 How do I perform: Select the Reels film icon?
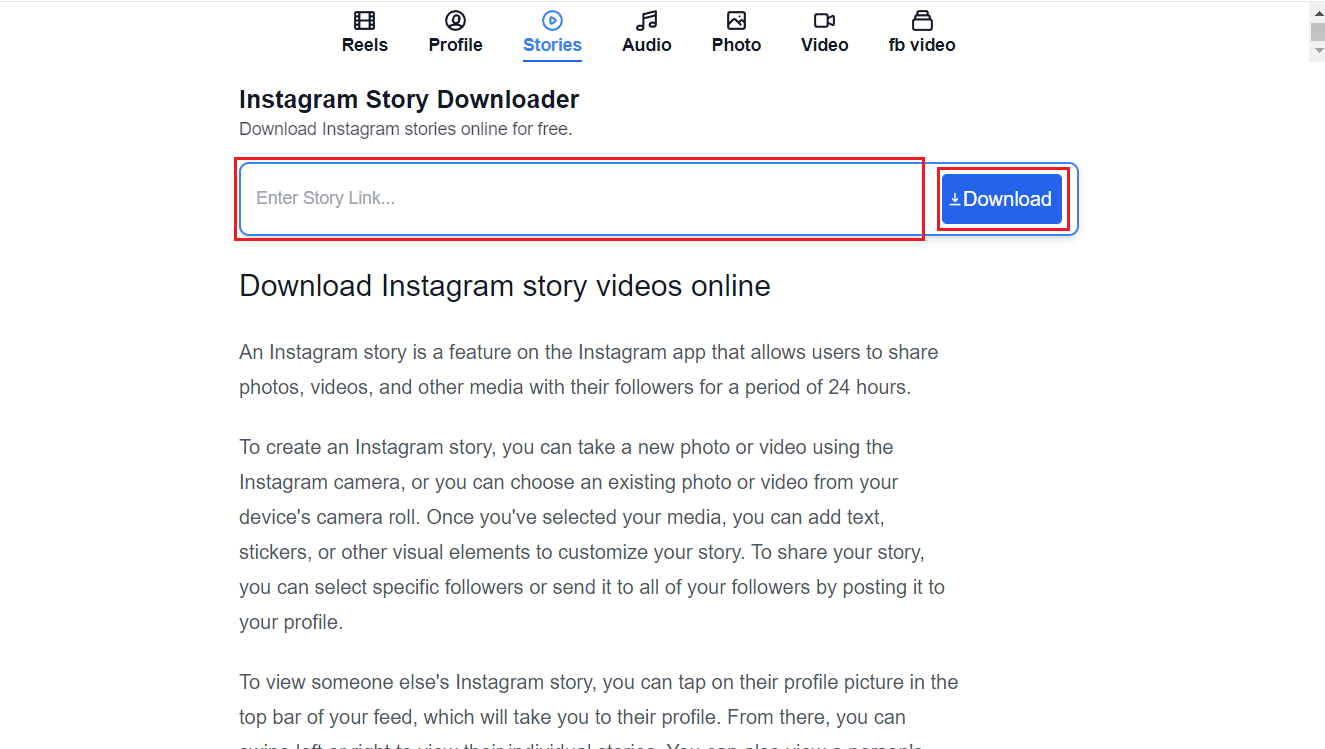point(364,19)
